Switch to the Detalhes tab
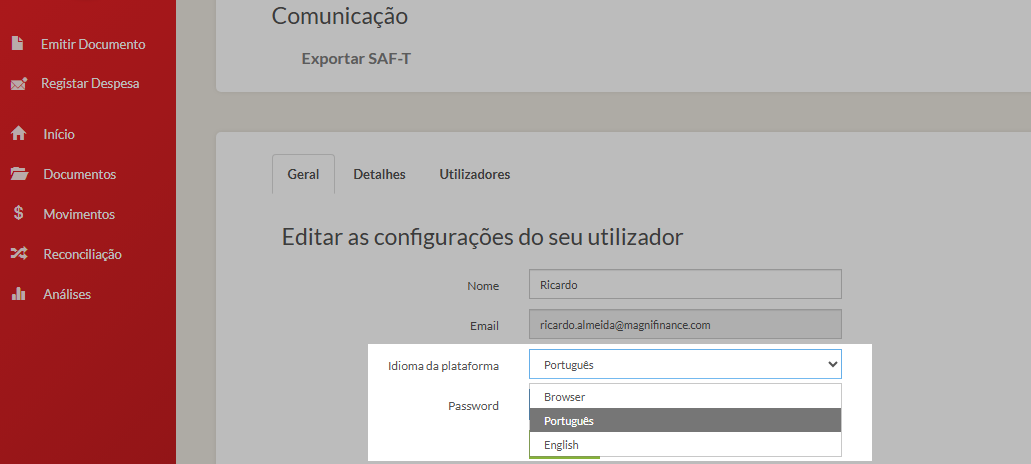This screenshot has height=464, width=1031. [x=379, y=174]
